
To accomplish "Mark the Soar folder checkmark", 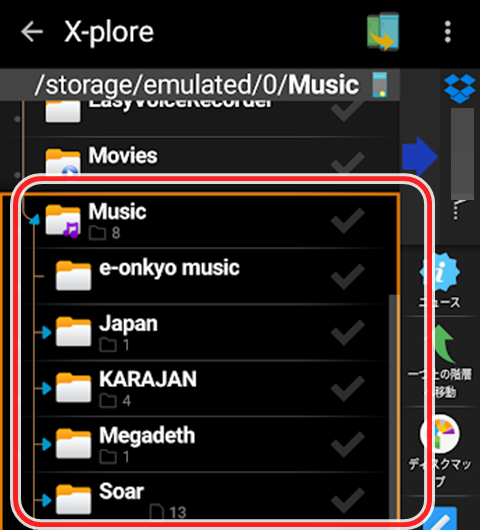I will [x=348, y=500].
